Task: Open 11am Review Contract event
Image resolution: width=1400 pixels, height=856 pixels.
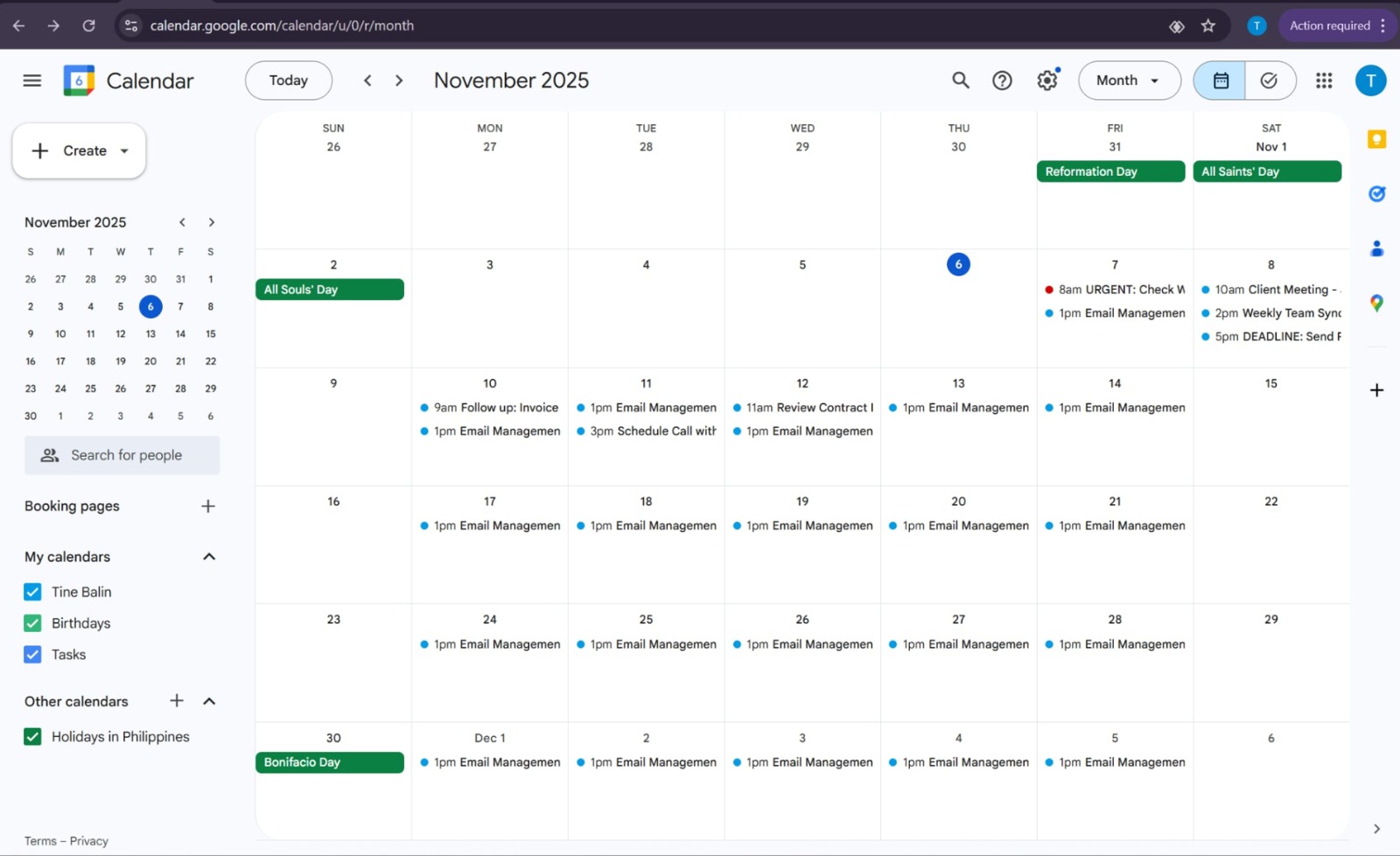Action: 802,408
